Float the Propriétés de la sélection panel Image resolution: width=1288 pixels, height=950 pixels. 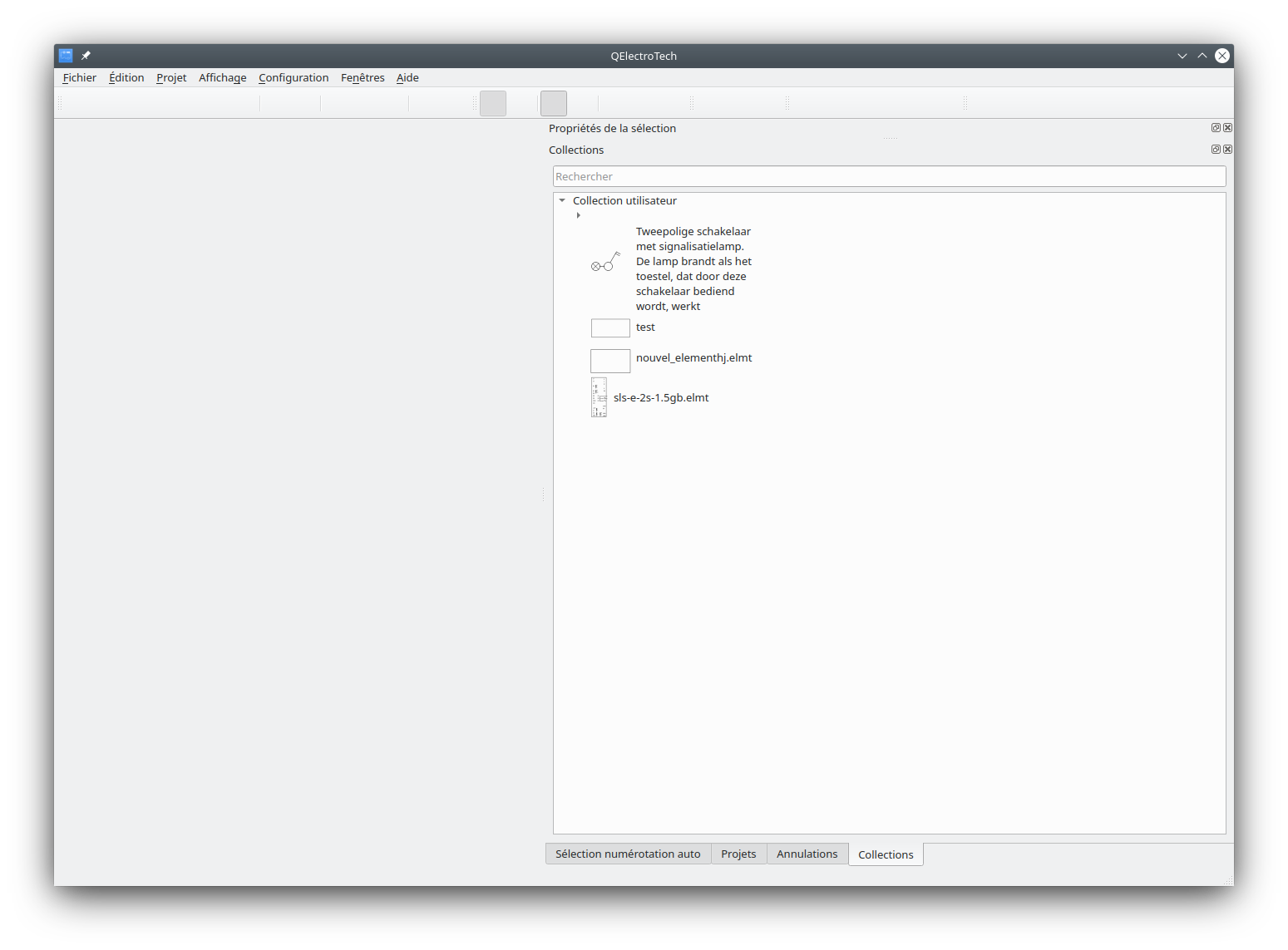tap(1216, 128)
